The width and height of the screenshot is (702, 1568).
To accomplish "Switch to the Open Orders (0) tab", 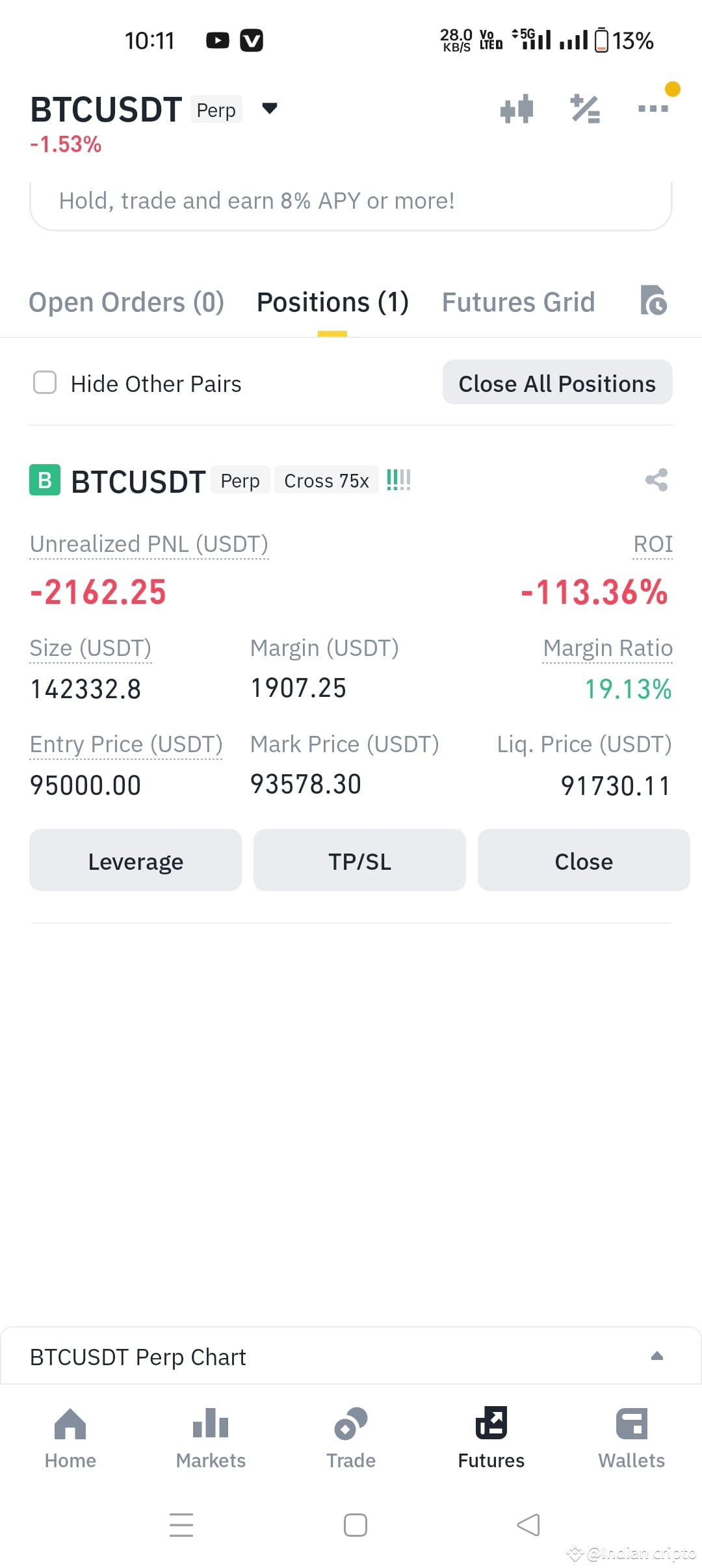I will pos(127,302).
